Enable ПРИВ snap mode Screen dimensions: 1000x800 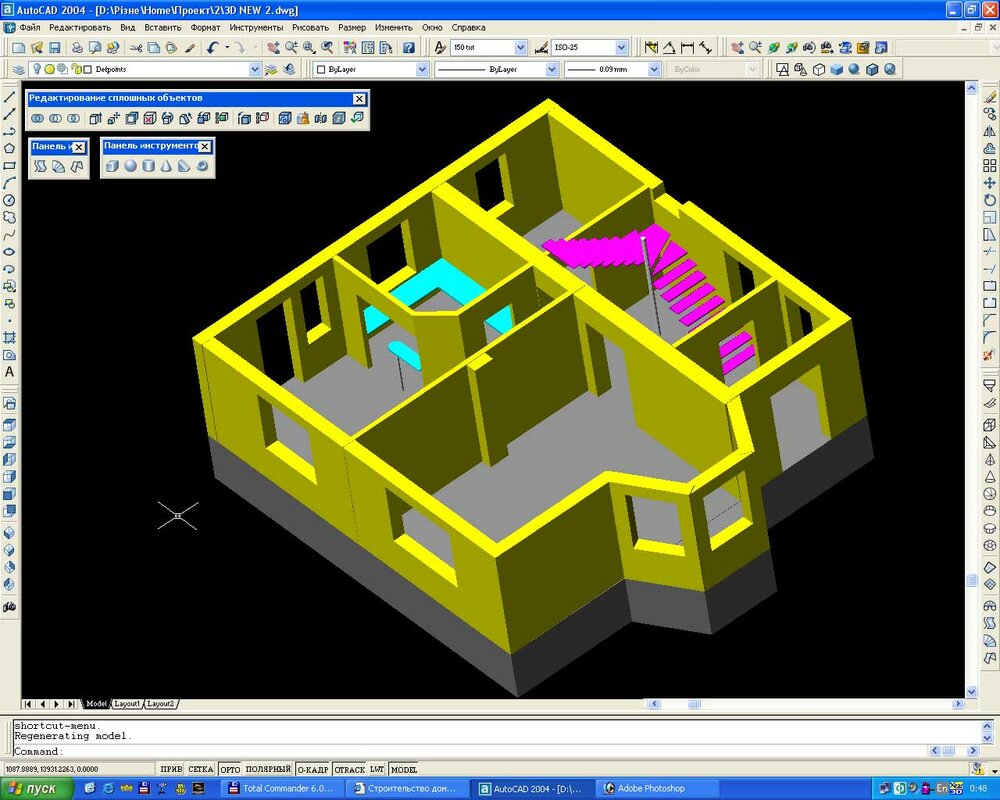[x=171, y=769]
